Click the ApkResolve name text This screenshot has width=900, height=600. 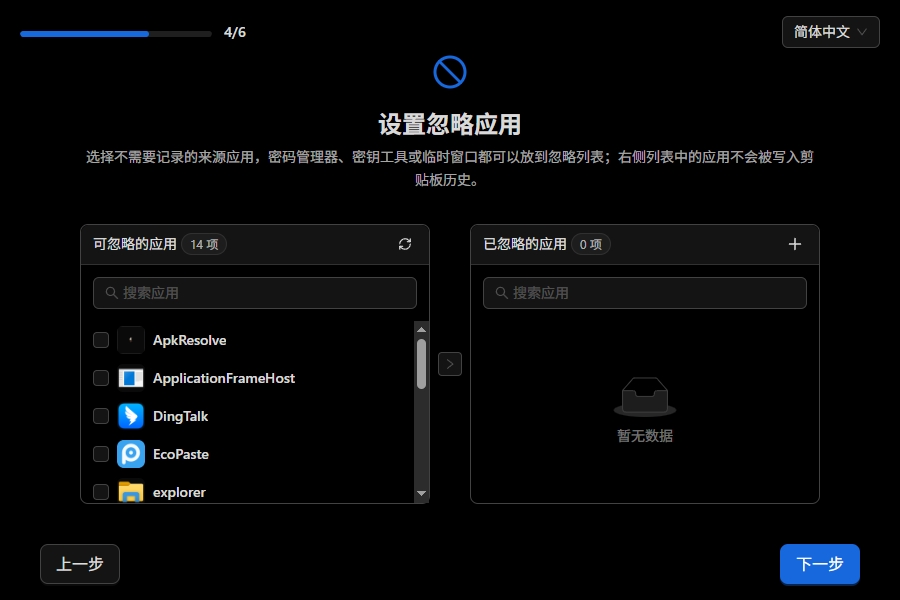[x=189, y=340]
